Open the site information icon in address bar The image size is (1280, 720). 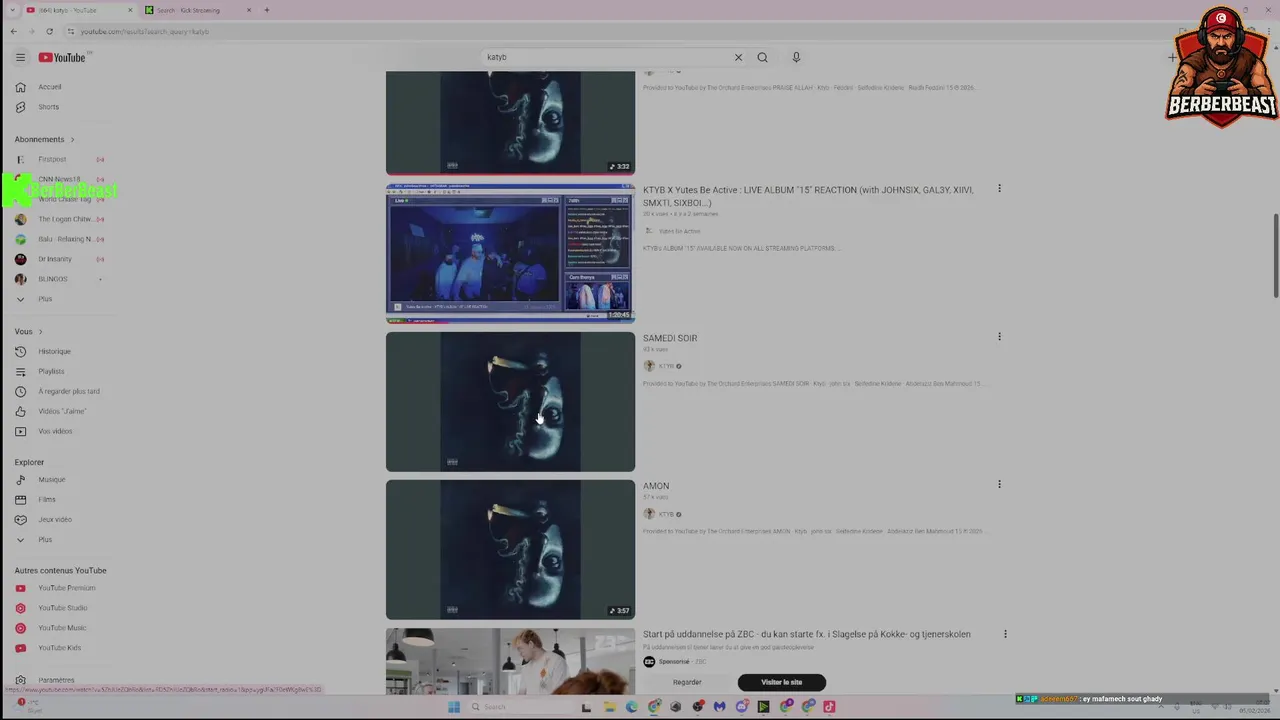(70, 31)
